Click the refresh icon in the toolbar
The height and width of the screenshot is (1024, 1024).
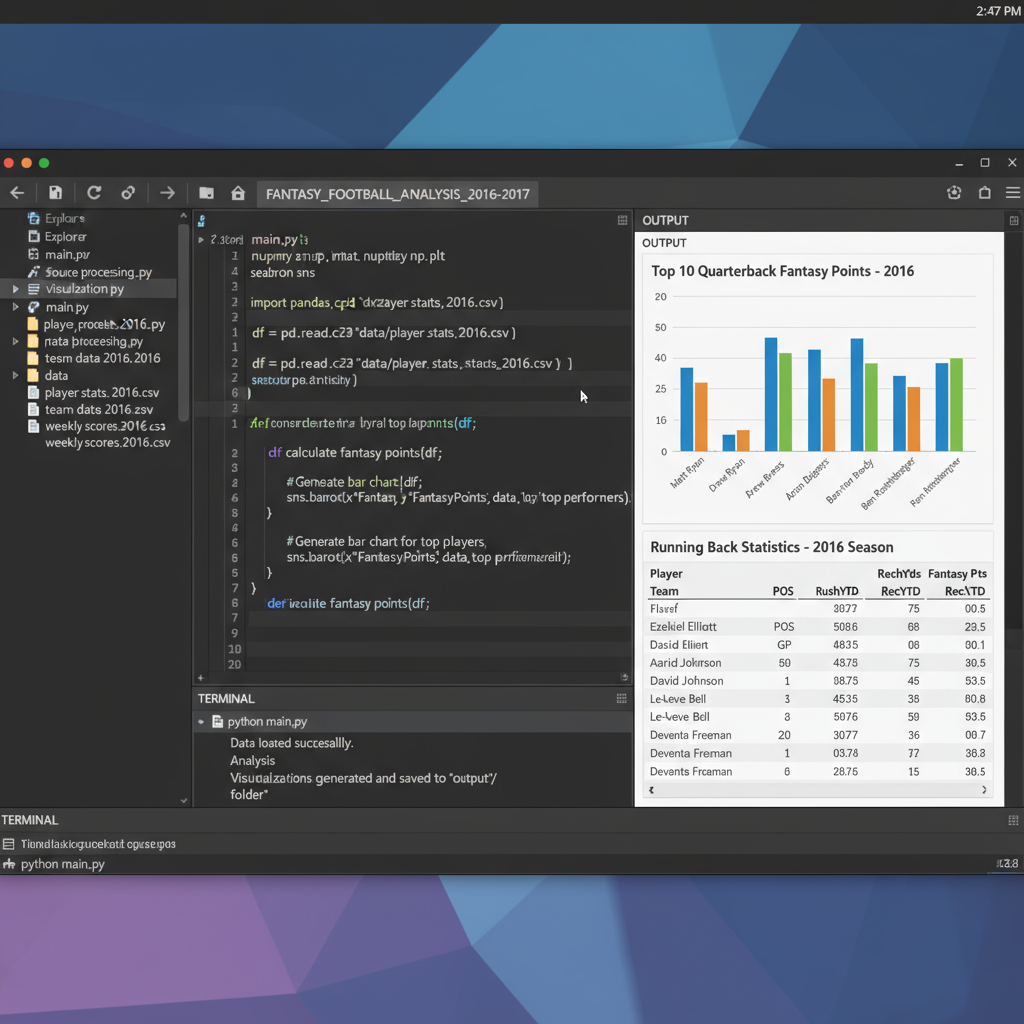click(x=94, y=193)
